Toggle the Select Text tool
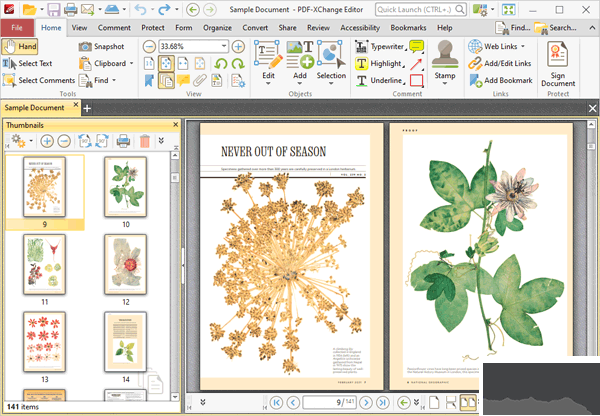The width and height of the screenshot is (600, 416). coord(28,63)
